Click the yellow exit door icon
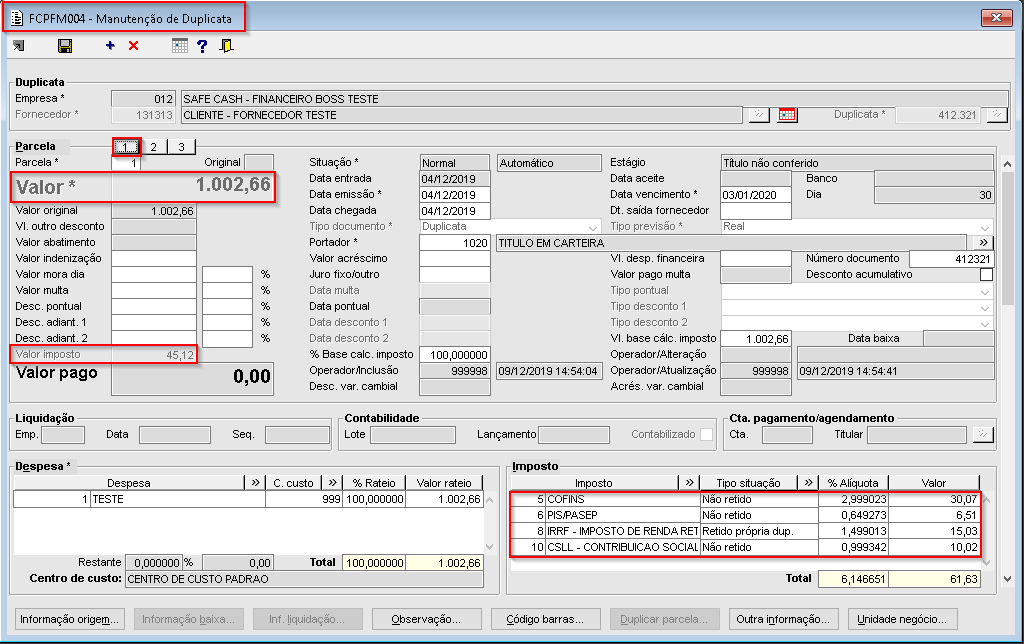Image resolution: width=1024 pixels, height=644 pixels. 227,46
